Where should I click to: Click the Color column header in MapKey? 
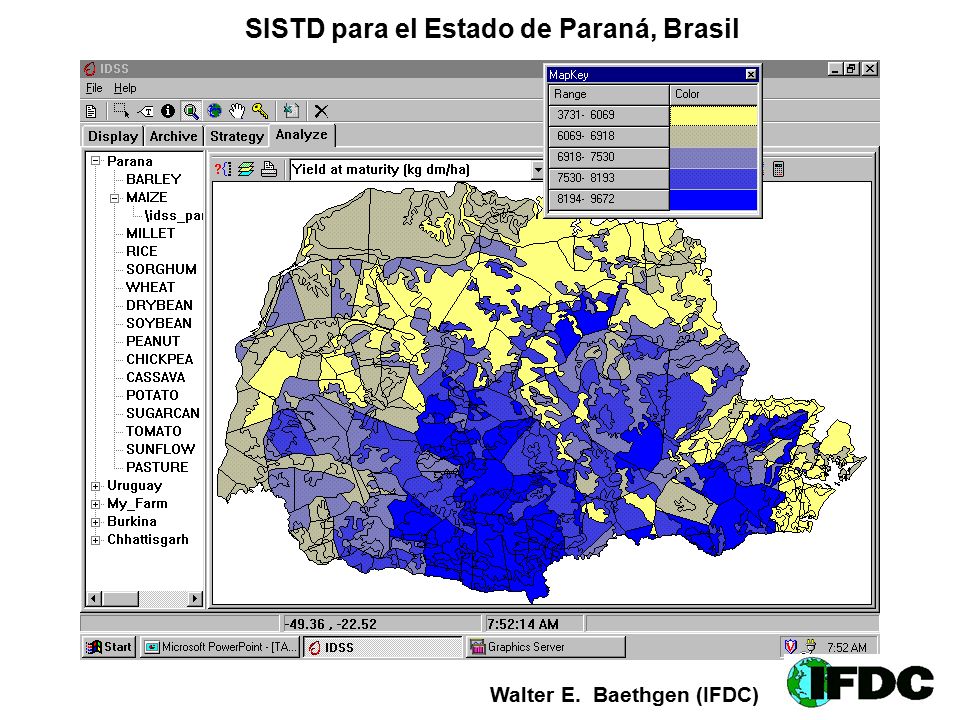pyautogui.click(x=713, y=94)
